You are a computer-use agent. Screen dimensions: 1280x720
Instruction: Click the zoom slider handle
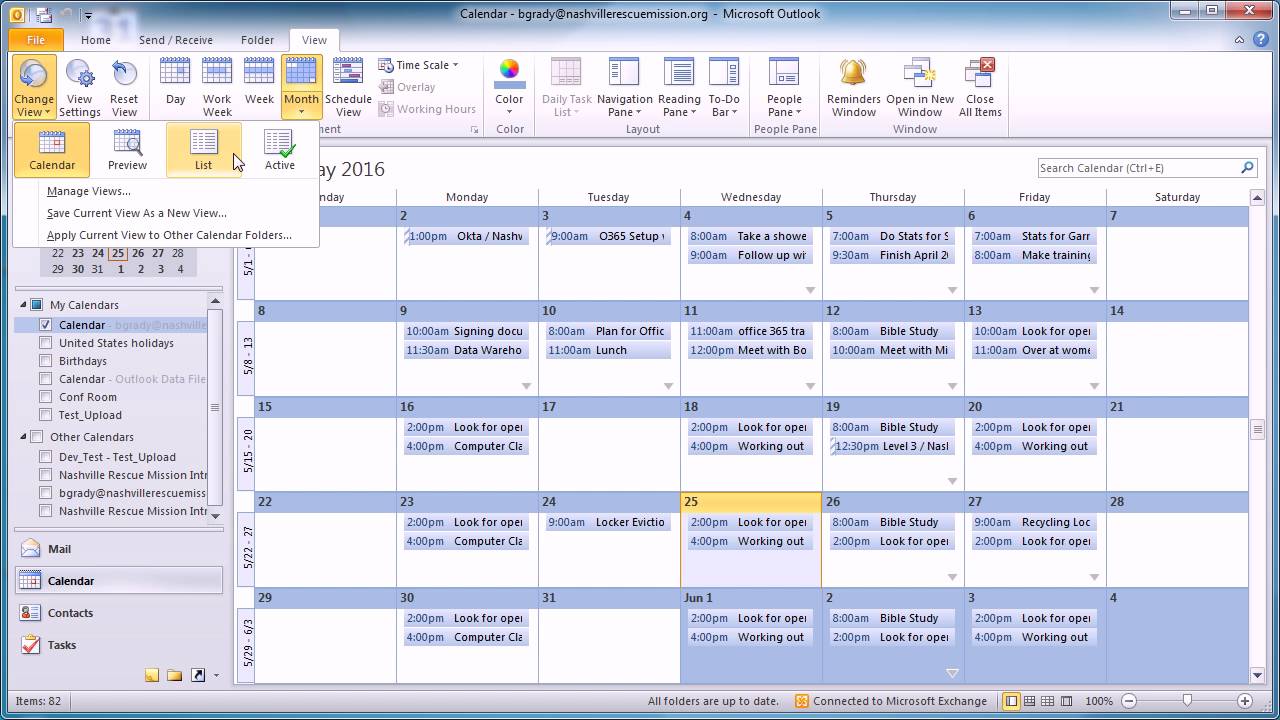1187,701
